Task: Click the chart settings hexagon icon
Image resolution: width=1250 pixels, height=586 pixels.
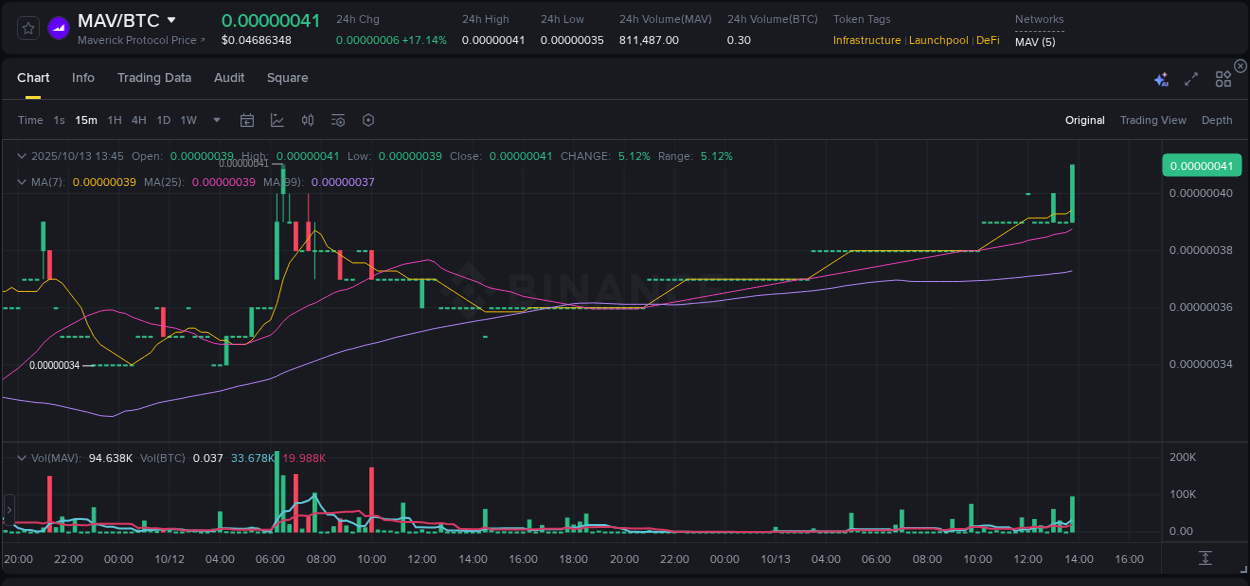Action: pos(368,120)
